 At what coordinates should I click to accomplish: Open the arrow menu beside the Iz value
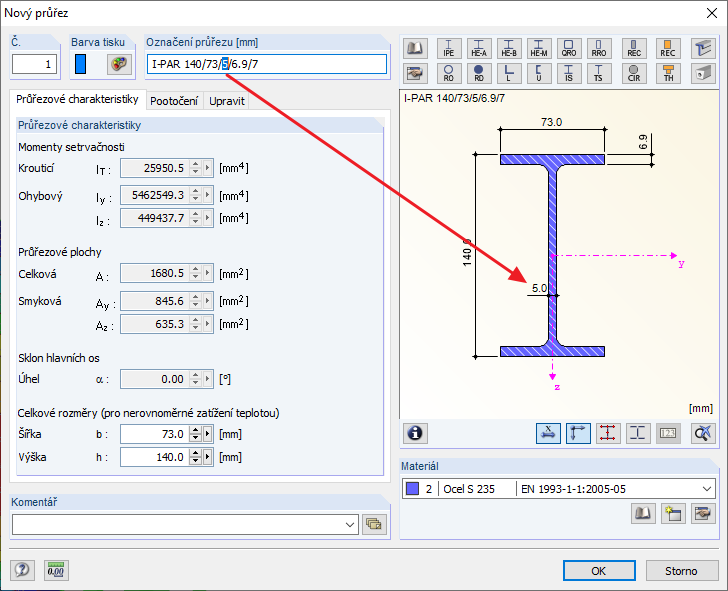[x=208, y=218]
